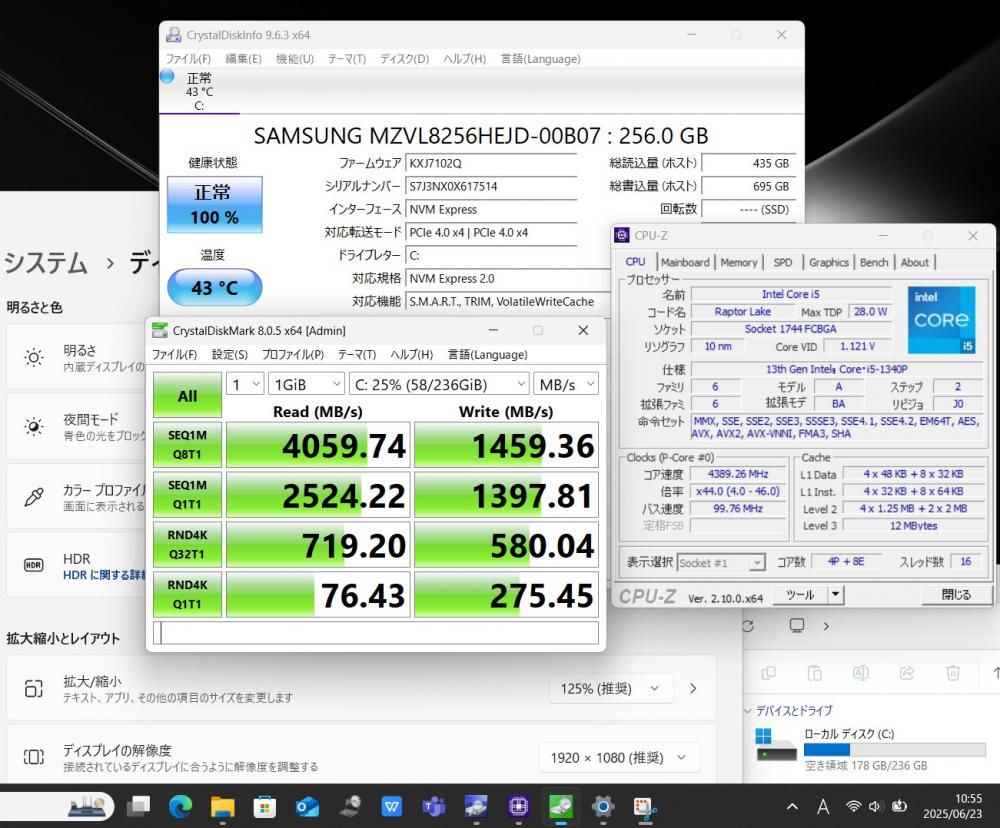Open the 設定(S) menu in CrystalDiskMark
The height and width of the screenshot is (828, 1000).
pos(230,355)
